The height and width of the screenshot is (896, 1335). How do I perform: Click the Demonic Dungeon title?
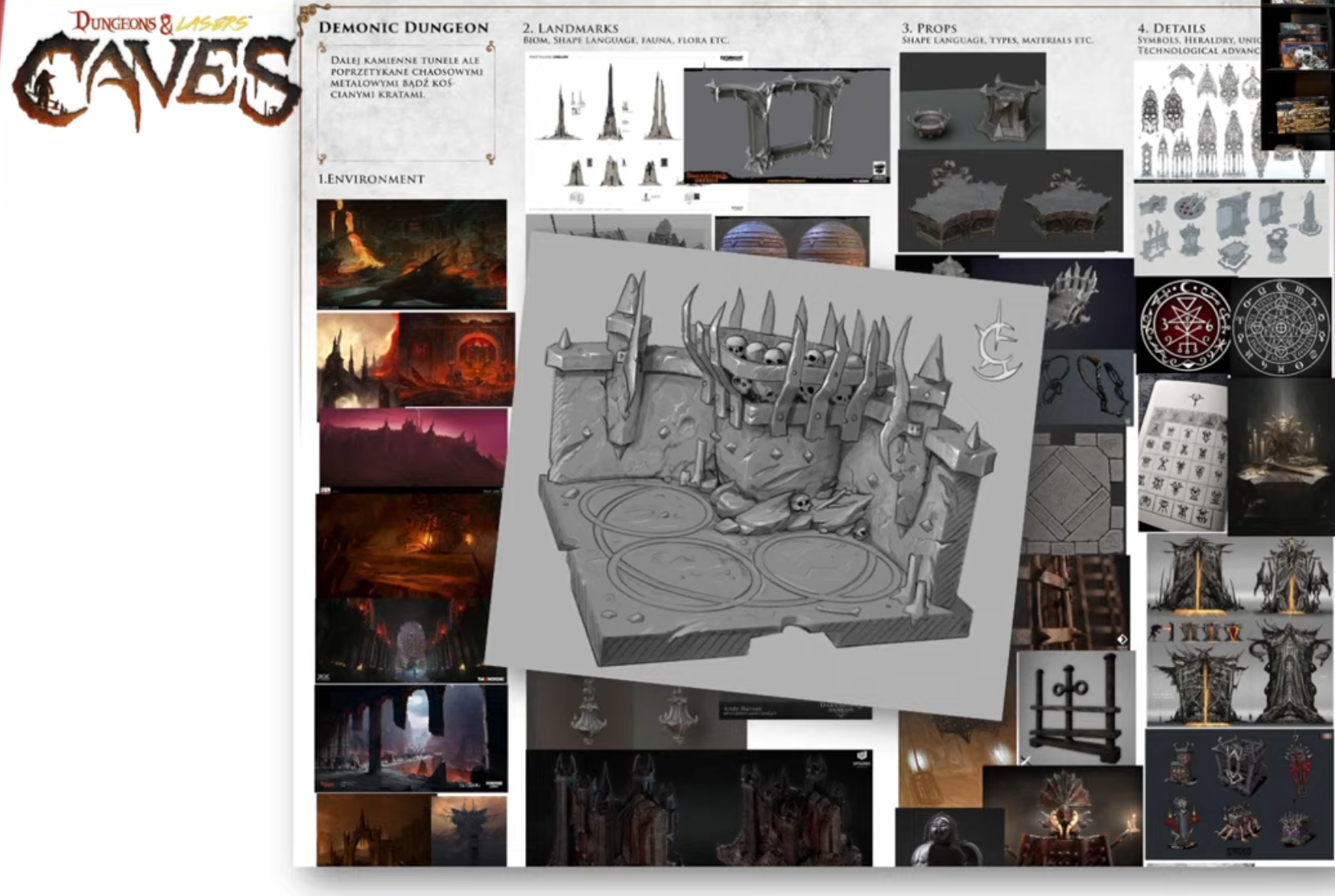(x=403, y=27)
